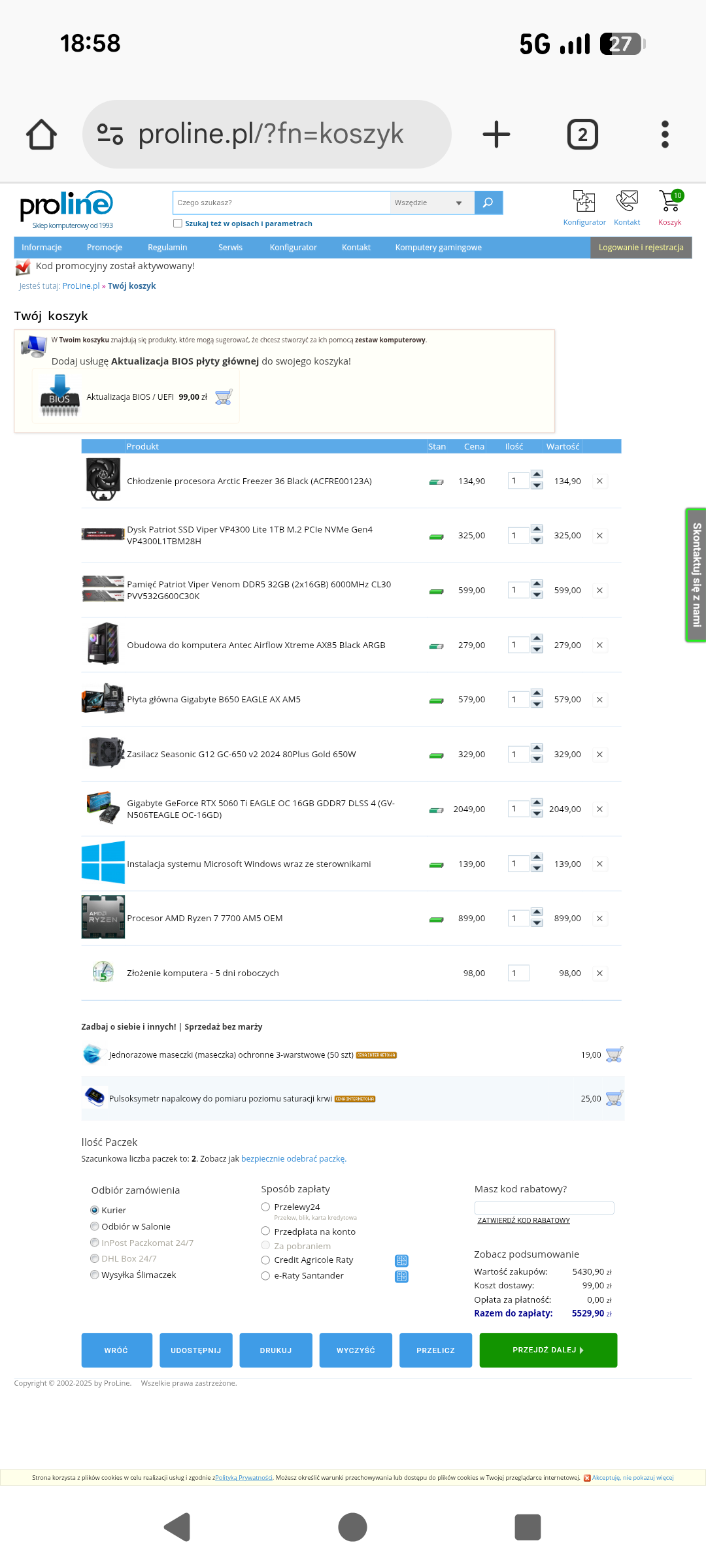Open Credit Agricole Raty calculator icon
The width and height of the screenshot is (706, 1568).
401,1260
